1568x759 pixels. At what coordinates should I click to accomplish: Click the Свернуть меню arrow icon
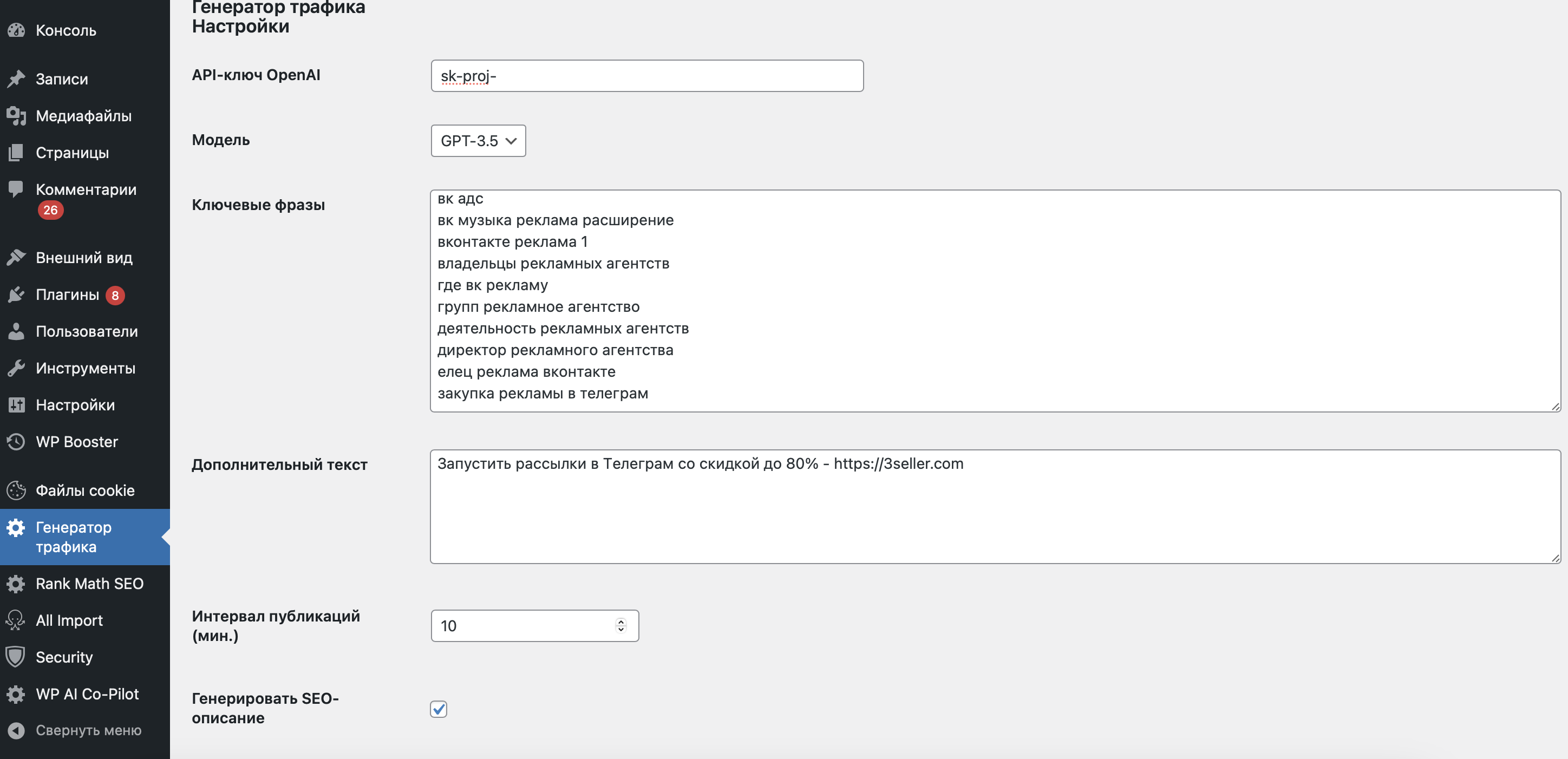(16, 730)
